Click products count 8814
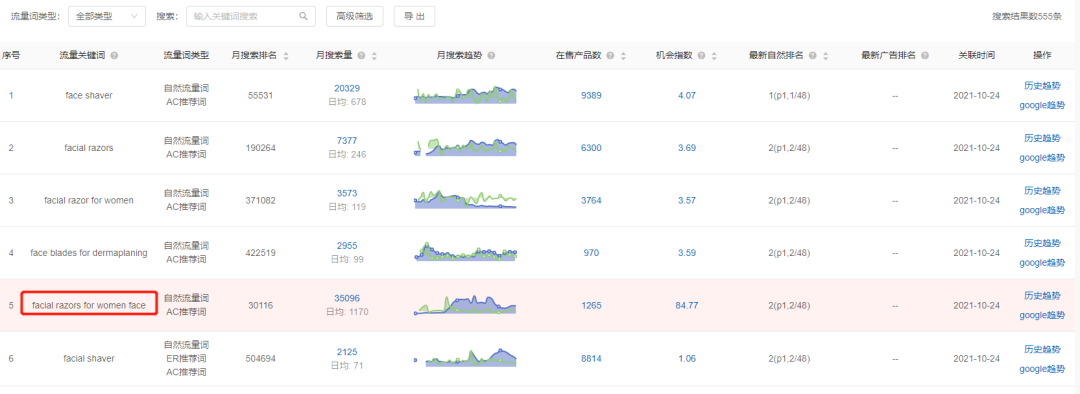The image size is (1080, 394). 592,358
